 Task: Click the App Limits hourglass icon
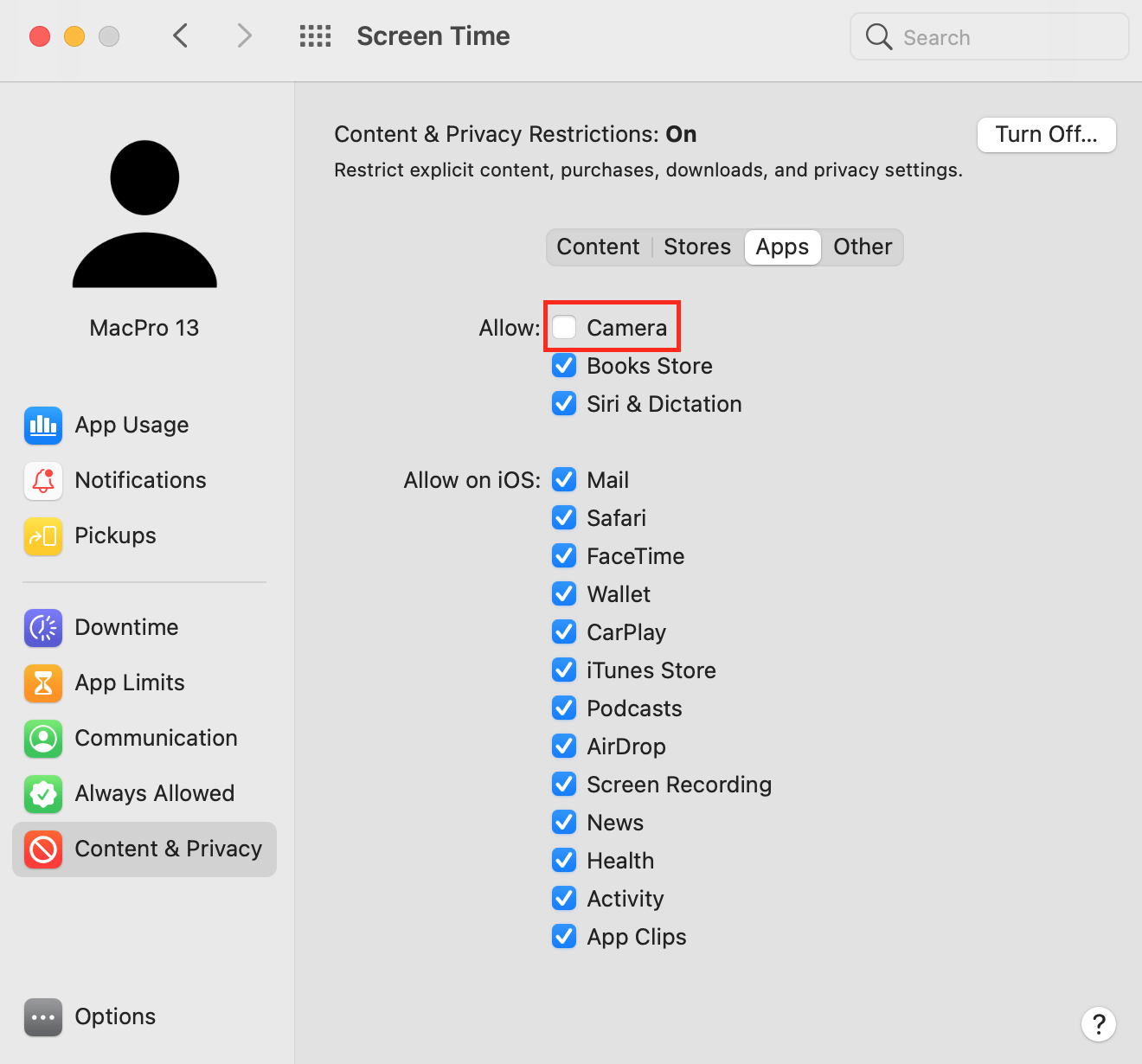coord(43,683)
